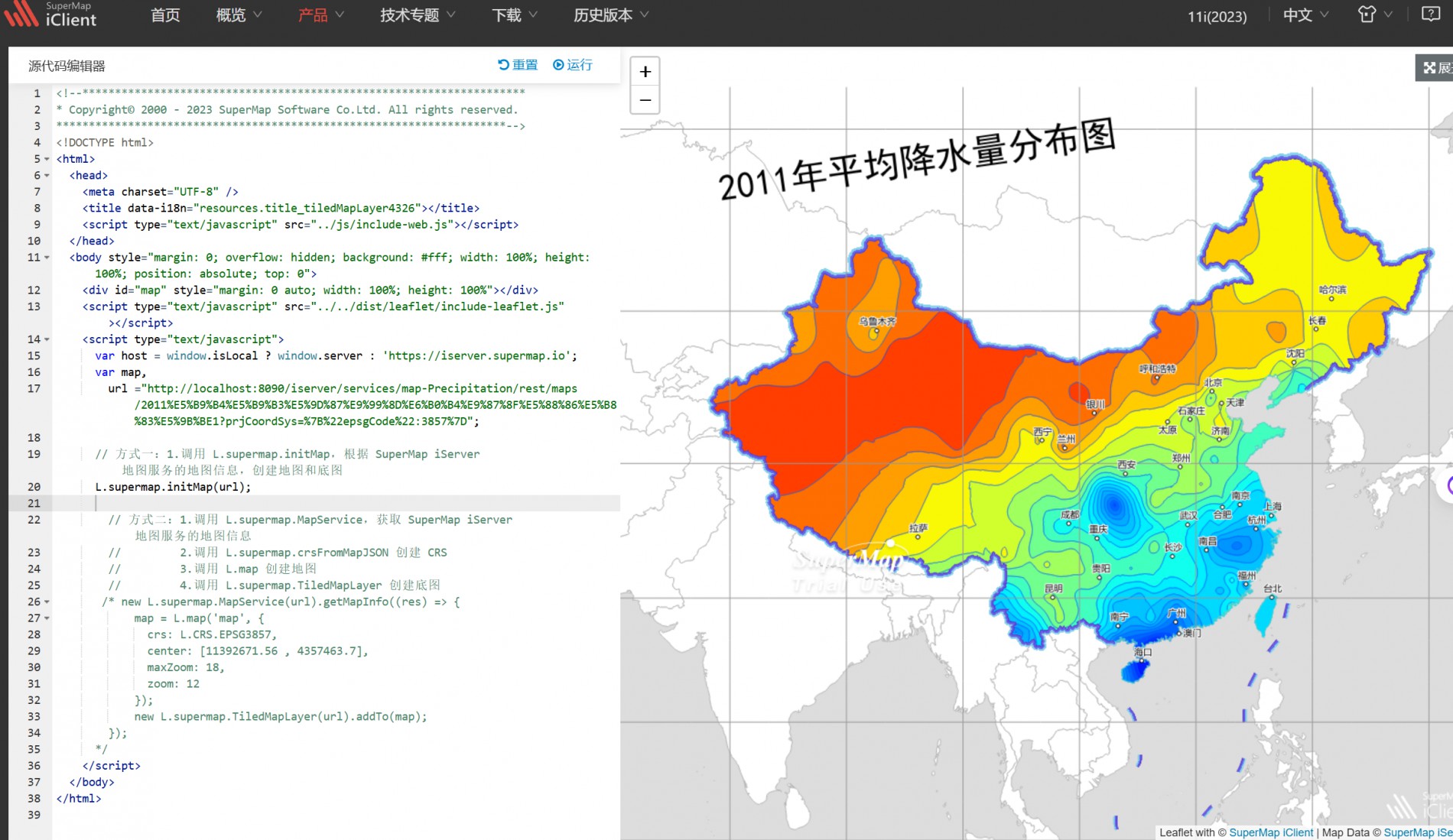This screenshot has height=840, width=1453.
Task: Click the closing </html> tag line
Action: coord(78,799)
